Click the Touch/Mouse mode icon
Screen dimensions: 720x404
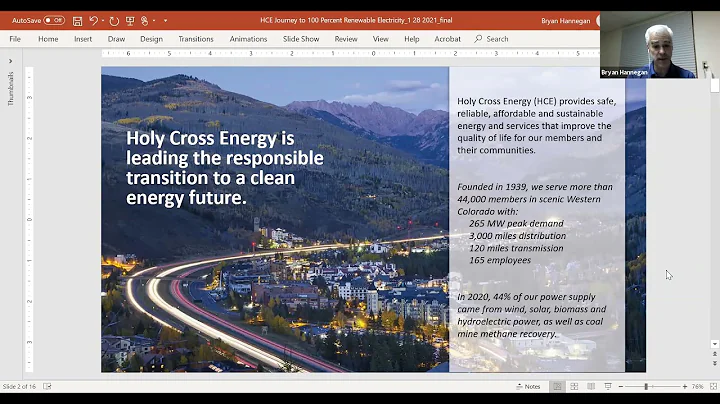click(x=145, y=21)
